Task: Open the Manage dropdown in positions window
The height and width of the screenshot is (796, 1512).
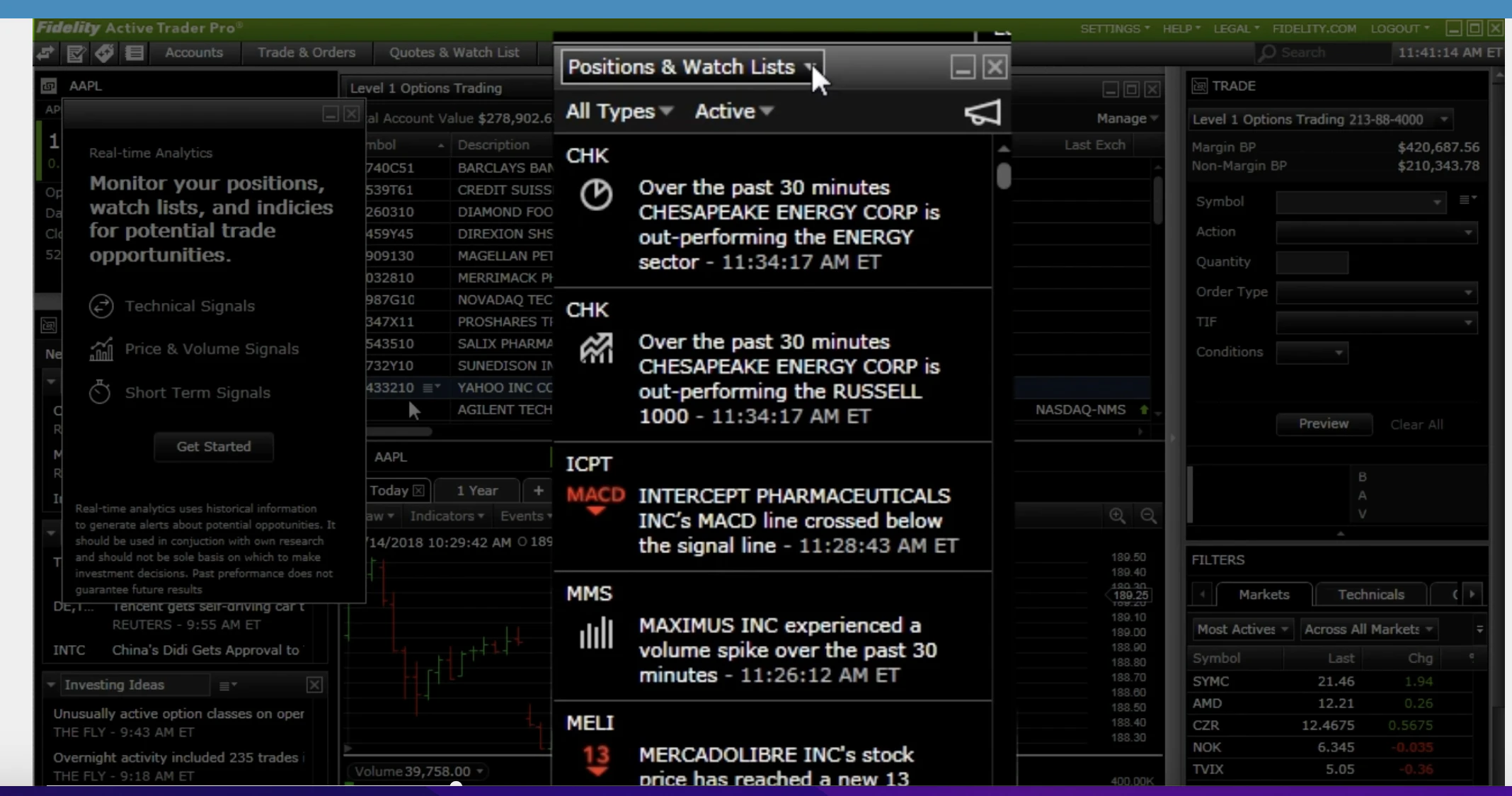Action: click(x=1127, y=118)
